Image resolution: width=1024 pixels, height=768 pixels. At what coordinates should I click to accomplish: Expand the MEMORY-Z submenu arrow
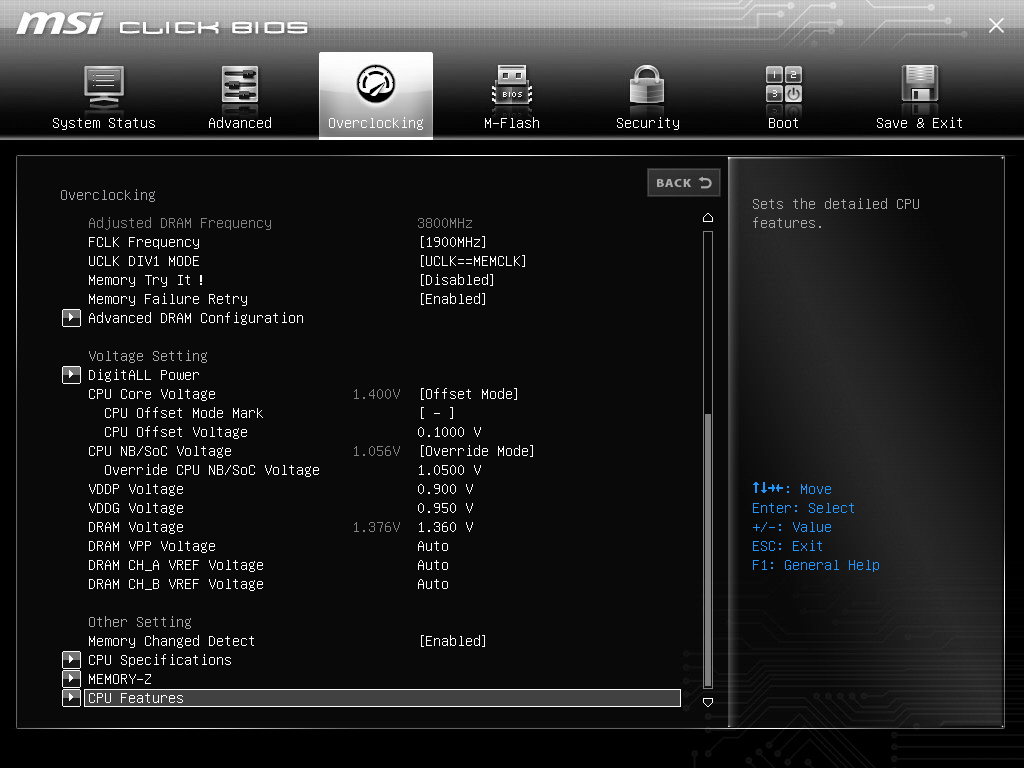(x=71, y=679)
